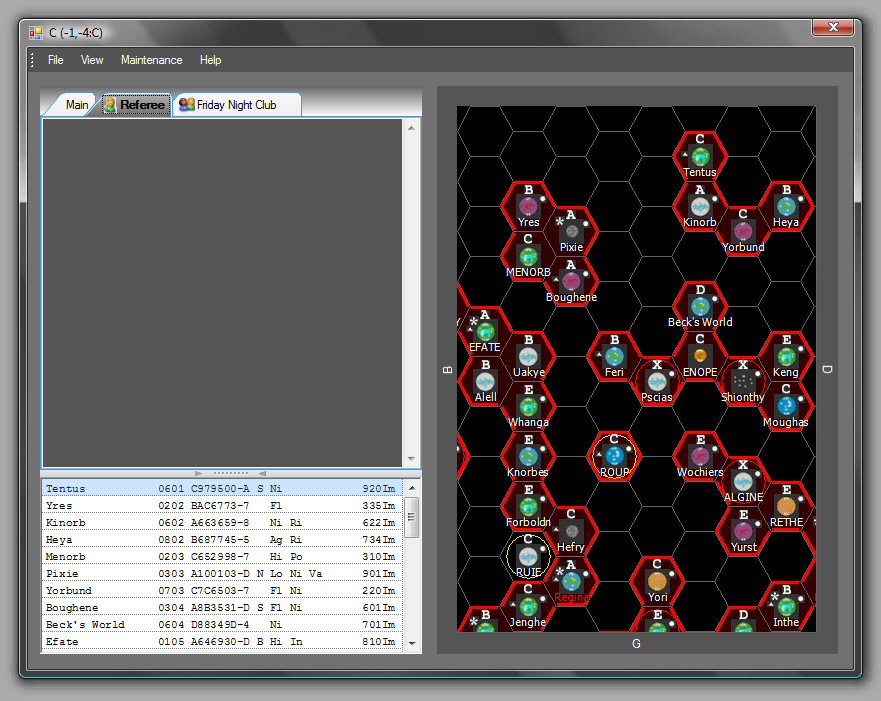Screen dimensions: 881x701
Task: Select the Regina world icon
Action: [571, 581]
